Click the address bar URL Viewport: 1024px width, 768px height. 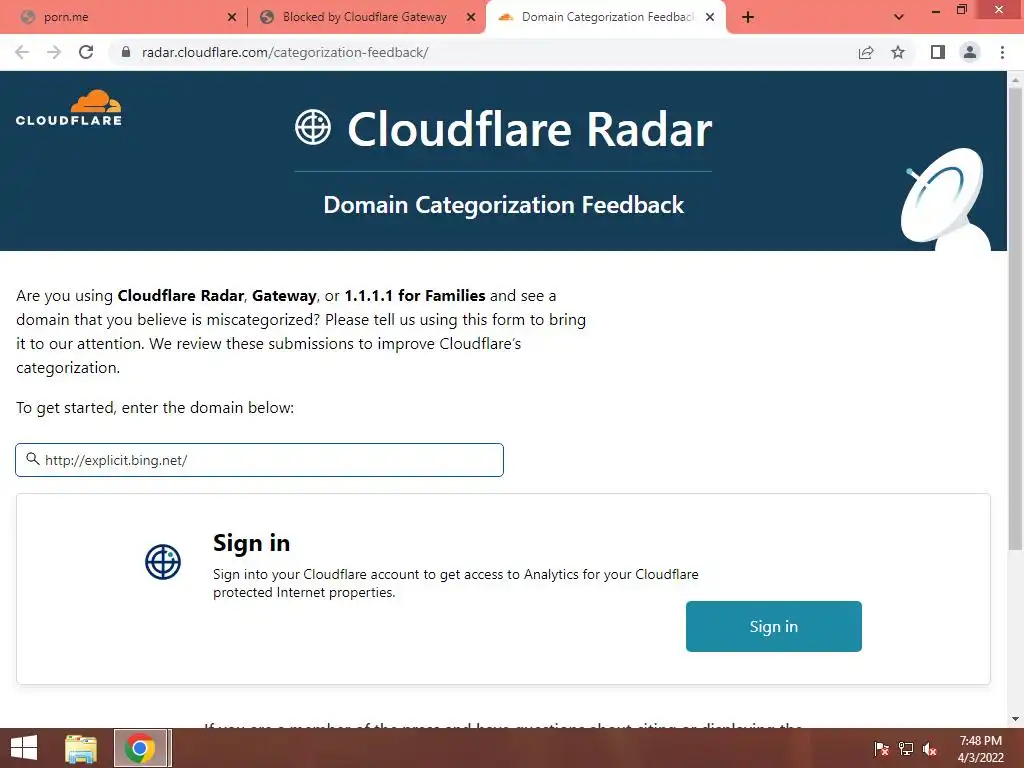285,52
